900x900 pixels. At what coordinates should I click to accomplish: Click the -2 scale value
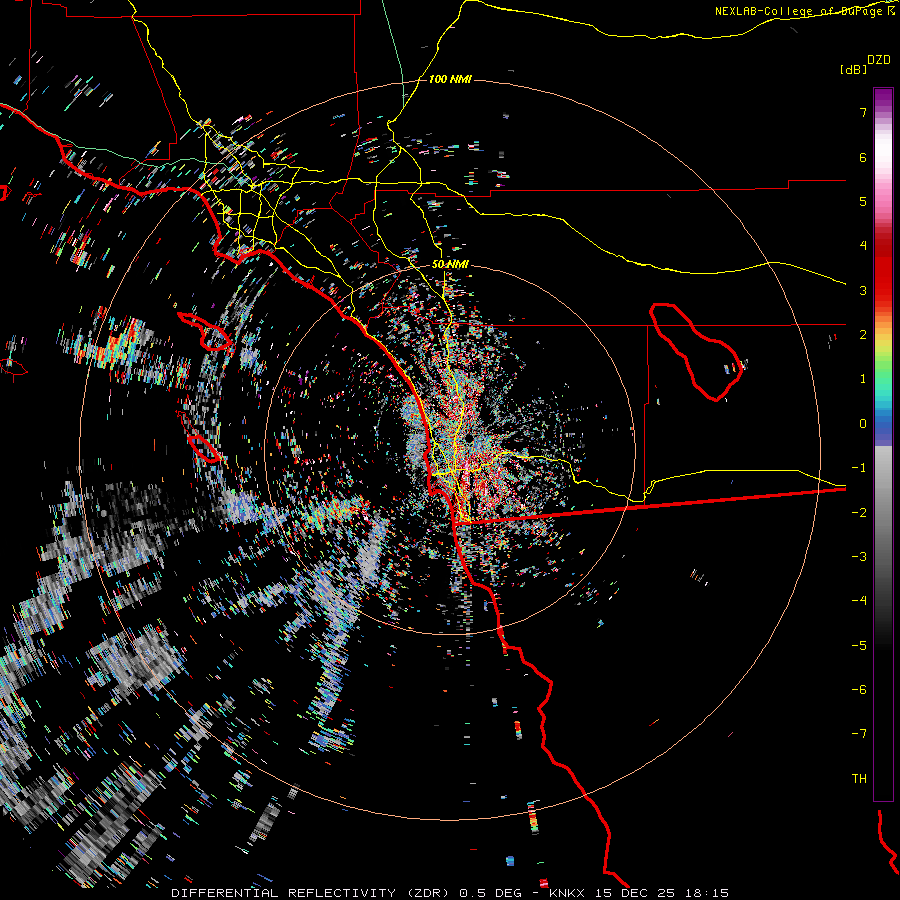click(859, 513)
